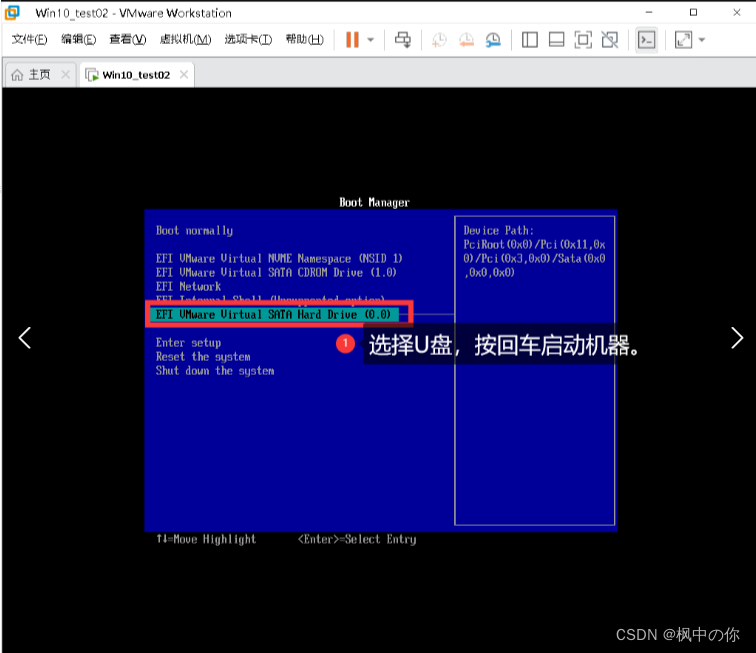Image resolution: width=756 pixels, height=653 pixels.
Task: Switch to the Win10_test02 tab
Action: coord(136,75)
